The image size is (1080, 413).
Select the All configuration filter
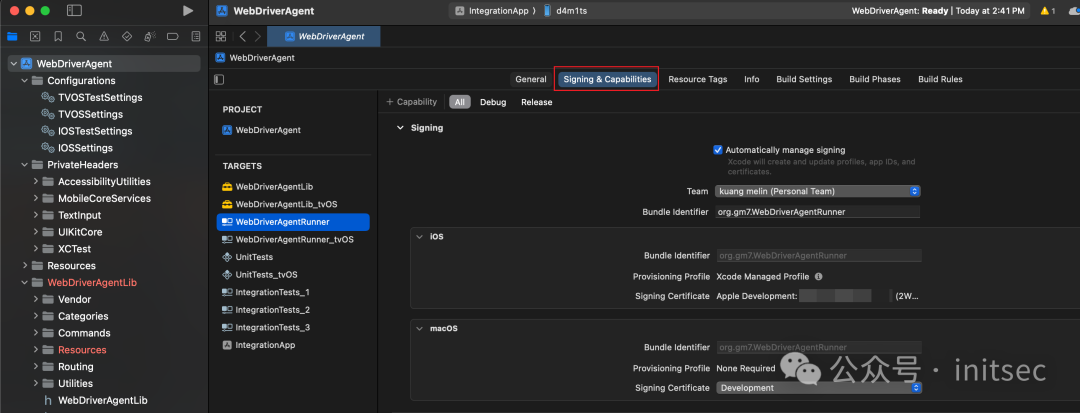459,102
